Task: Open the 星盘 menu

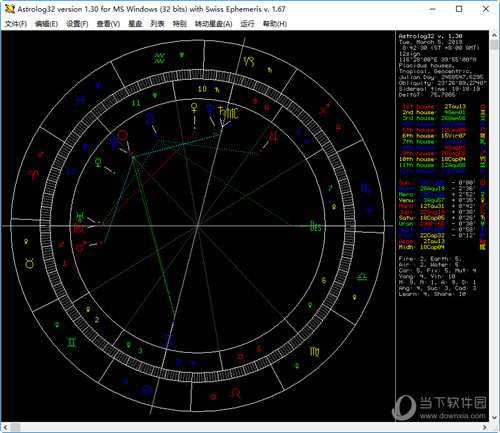Action: click(135, 24)
